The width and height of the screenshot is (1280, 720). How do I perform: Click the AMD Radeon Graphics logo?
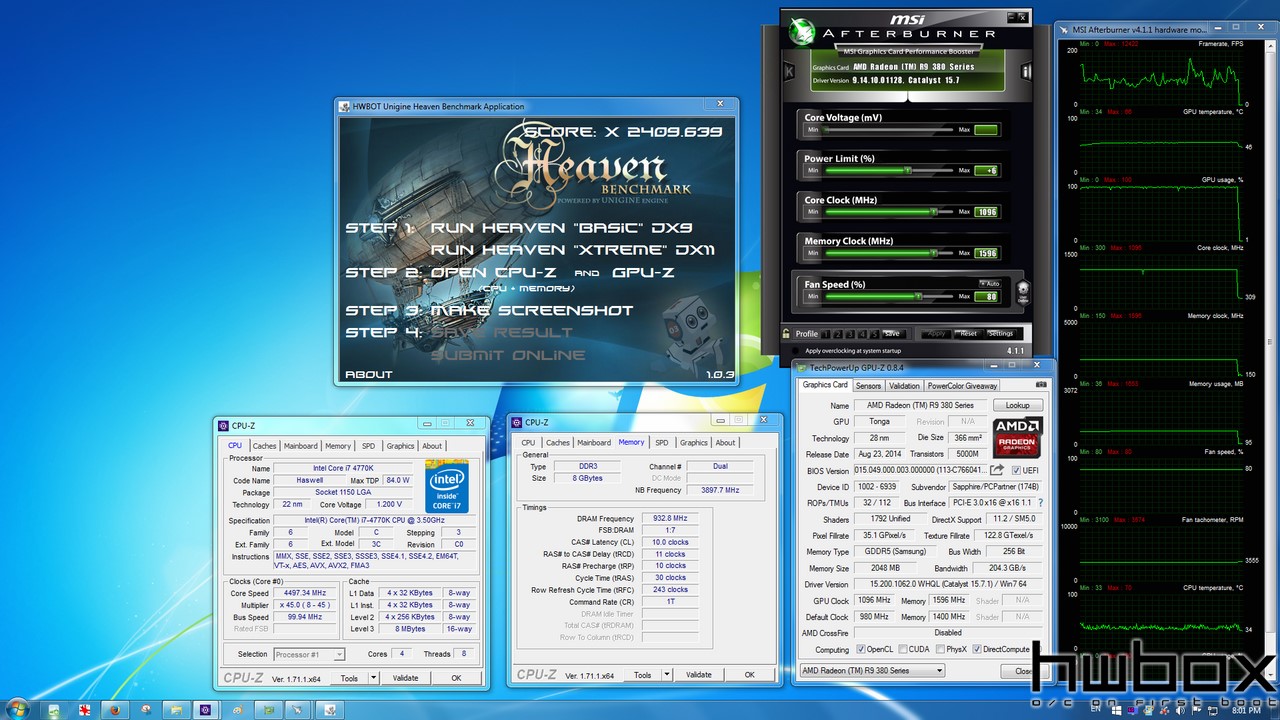pyautogui.click(x=1018, y=437)
